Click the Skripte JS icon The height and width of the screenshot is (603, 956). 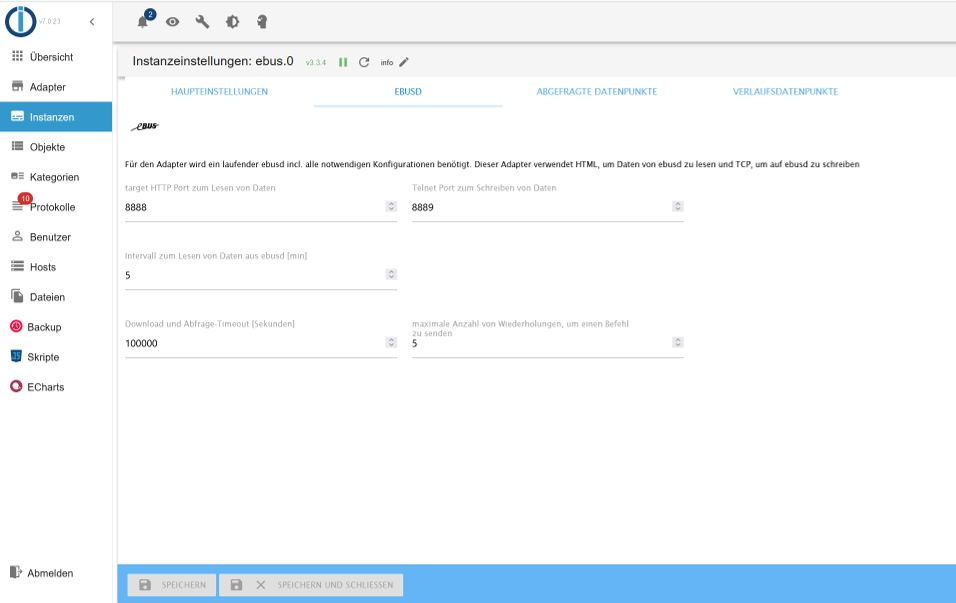coord(16,356)
